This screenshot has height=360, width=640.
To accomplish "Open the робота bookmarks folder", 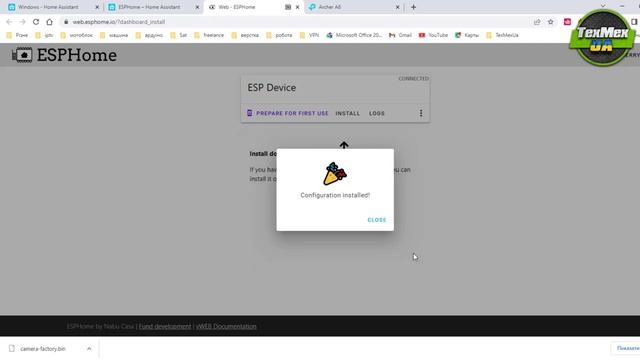I will tap(279, 36).
